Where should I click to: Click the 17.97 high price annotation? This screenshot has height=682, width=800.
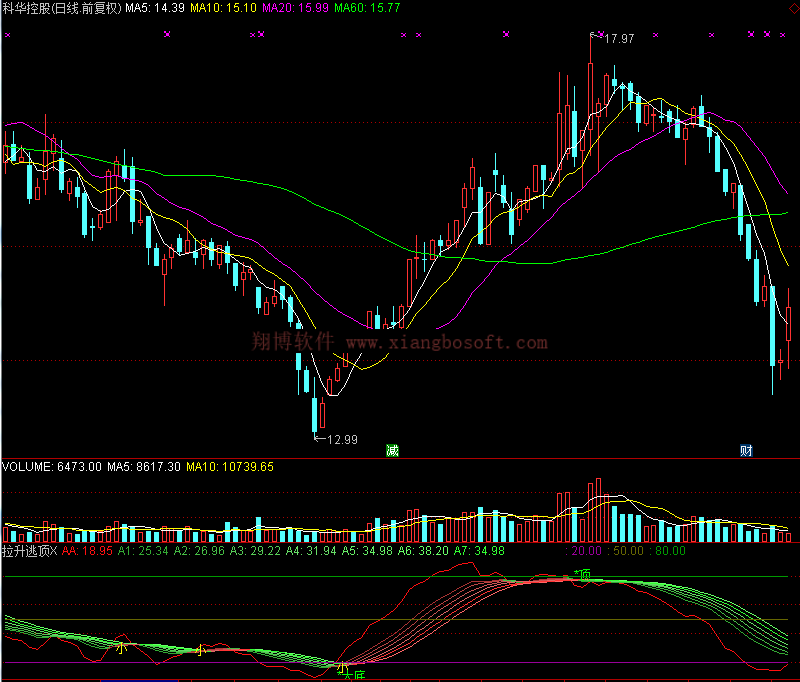[619, 39]
